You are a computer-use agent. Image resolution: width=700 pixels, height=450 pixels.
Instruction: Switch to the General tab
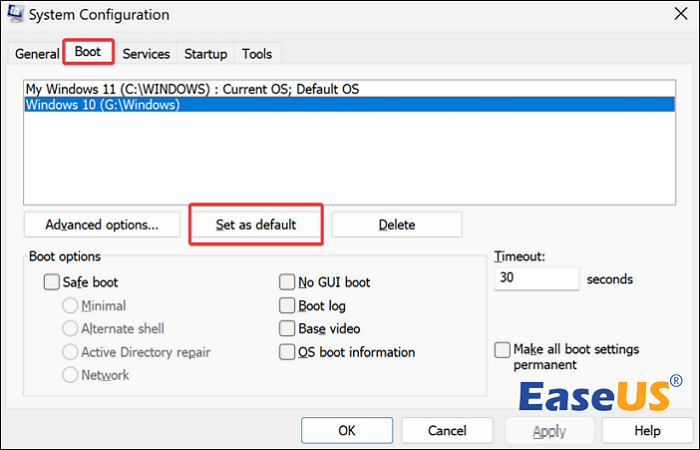[37, 54]
